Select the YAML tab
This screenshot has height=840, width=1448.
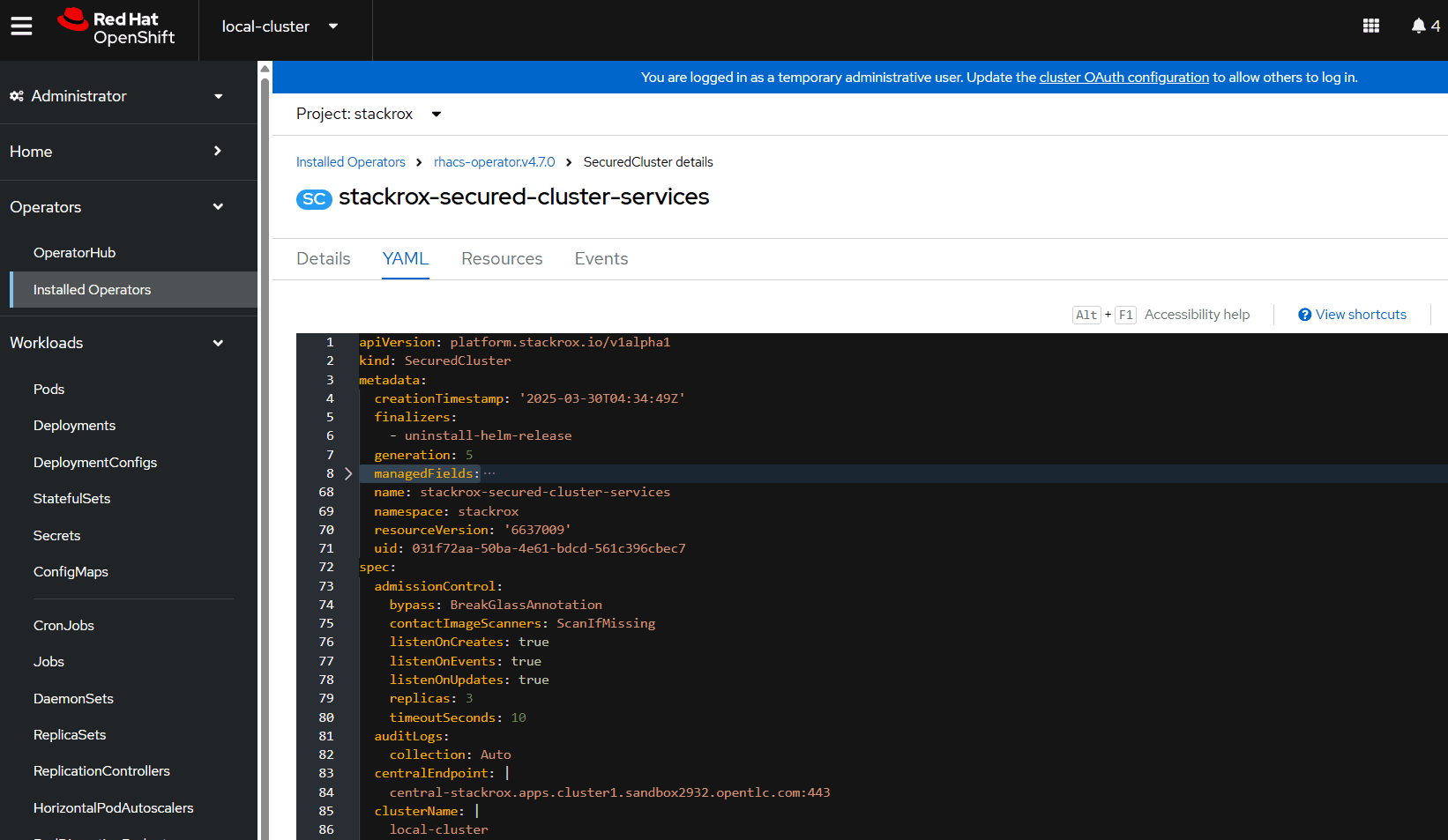point(406,258)
